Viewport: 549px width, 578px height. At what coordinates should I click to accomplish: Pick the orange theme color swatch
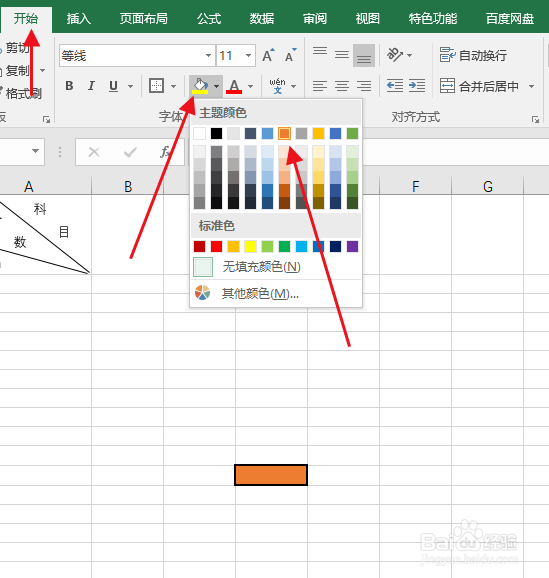(284, 133)
